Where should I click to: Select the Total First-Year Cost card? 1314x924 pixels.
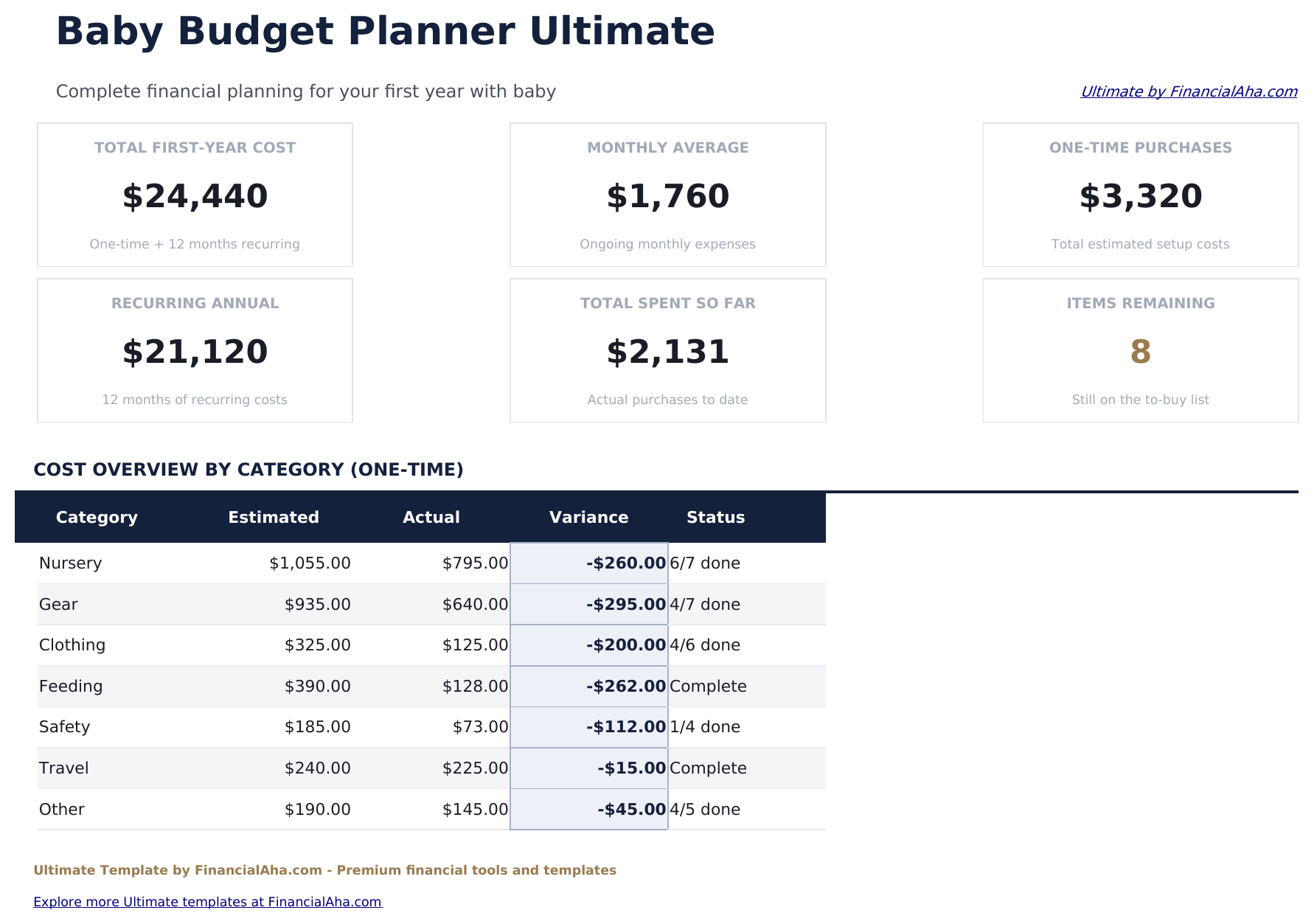(x=195, y=195)
